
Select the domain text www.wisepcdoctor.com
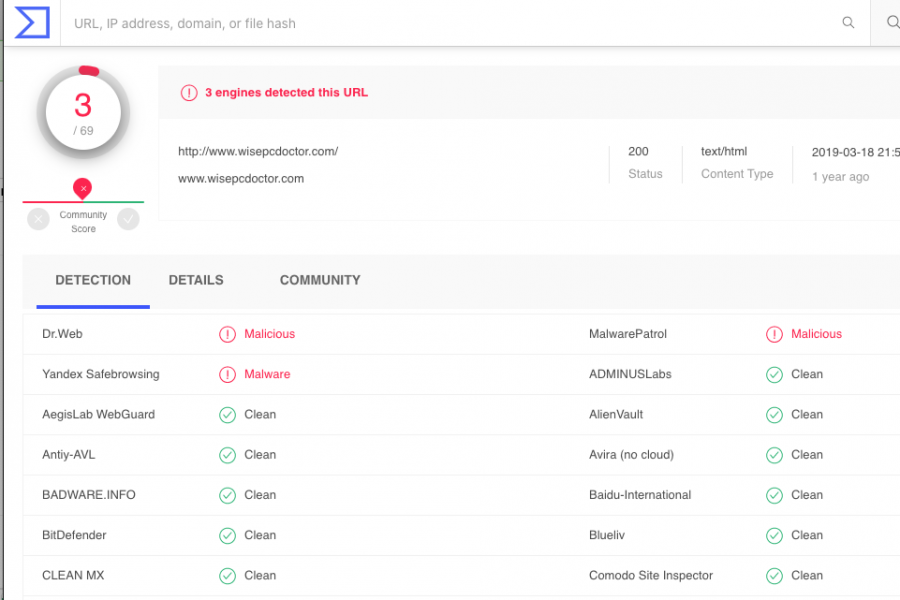241,179
